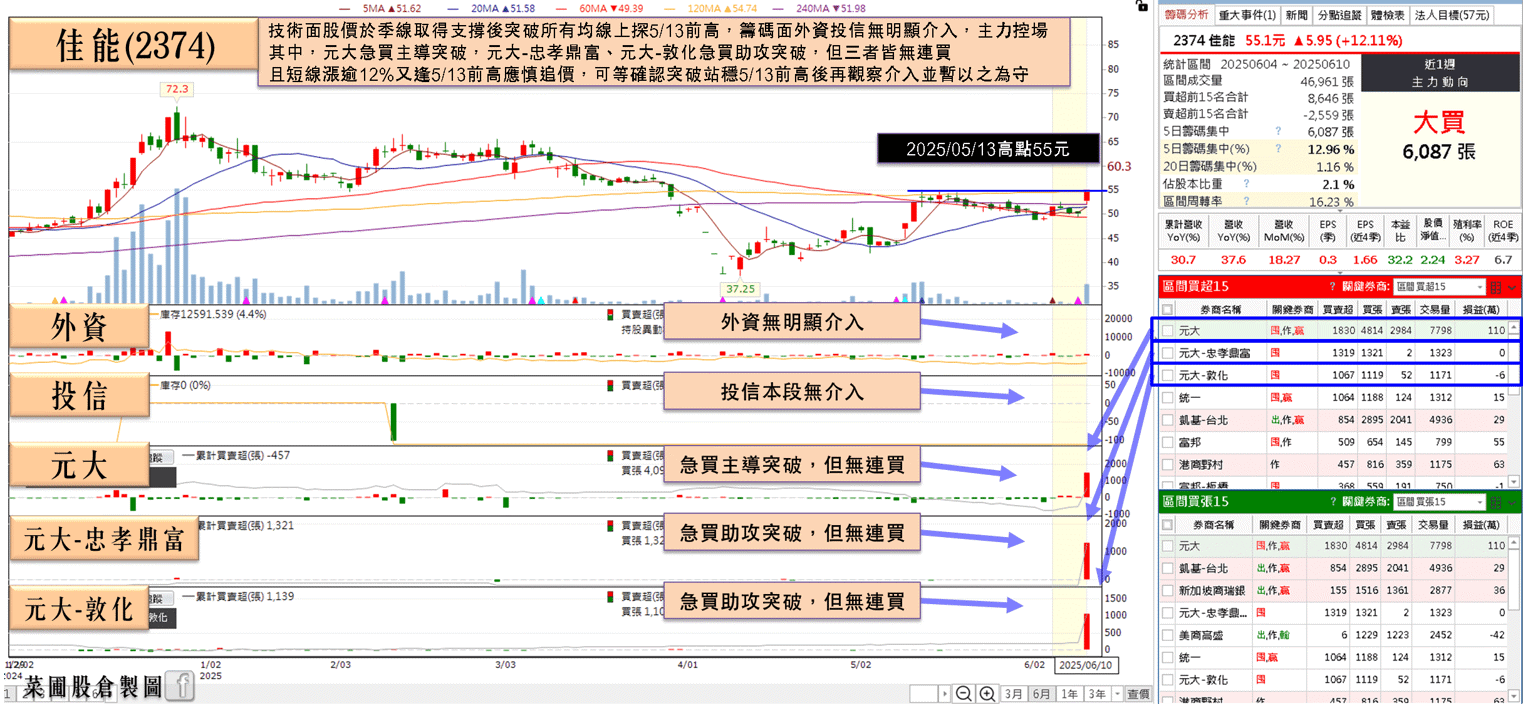Check 元大-敦化 row in 區間買超15 table
Image resolution: width=1523 pixels, height=720 pixels.
(1168, 375)
